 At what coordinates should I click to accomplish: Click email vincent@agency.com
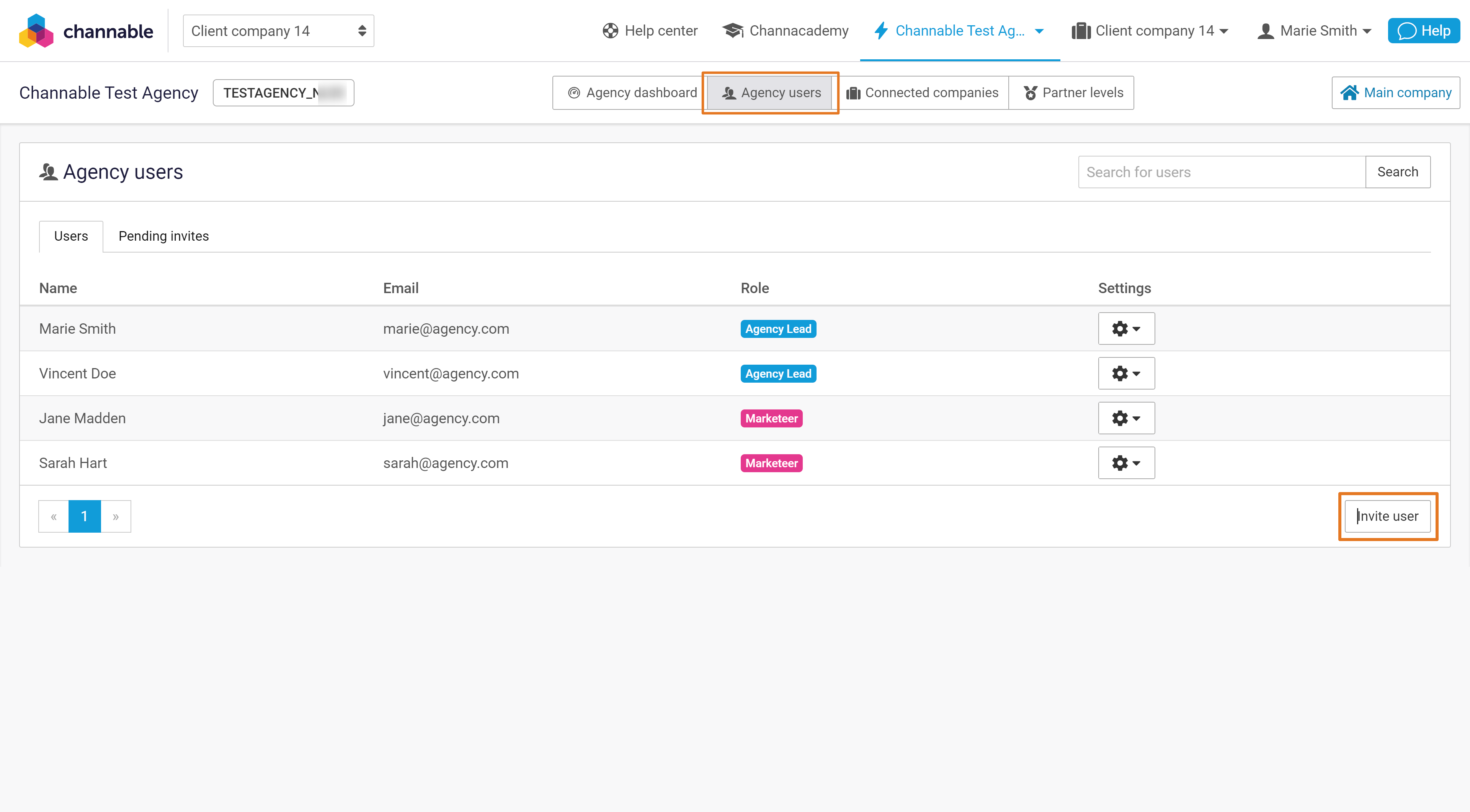(x=451, y=373)
